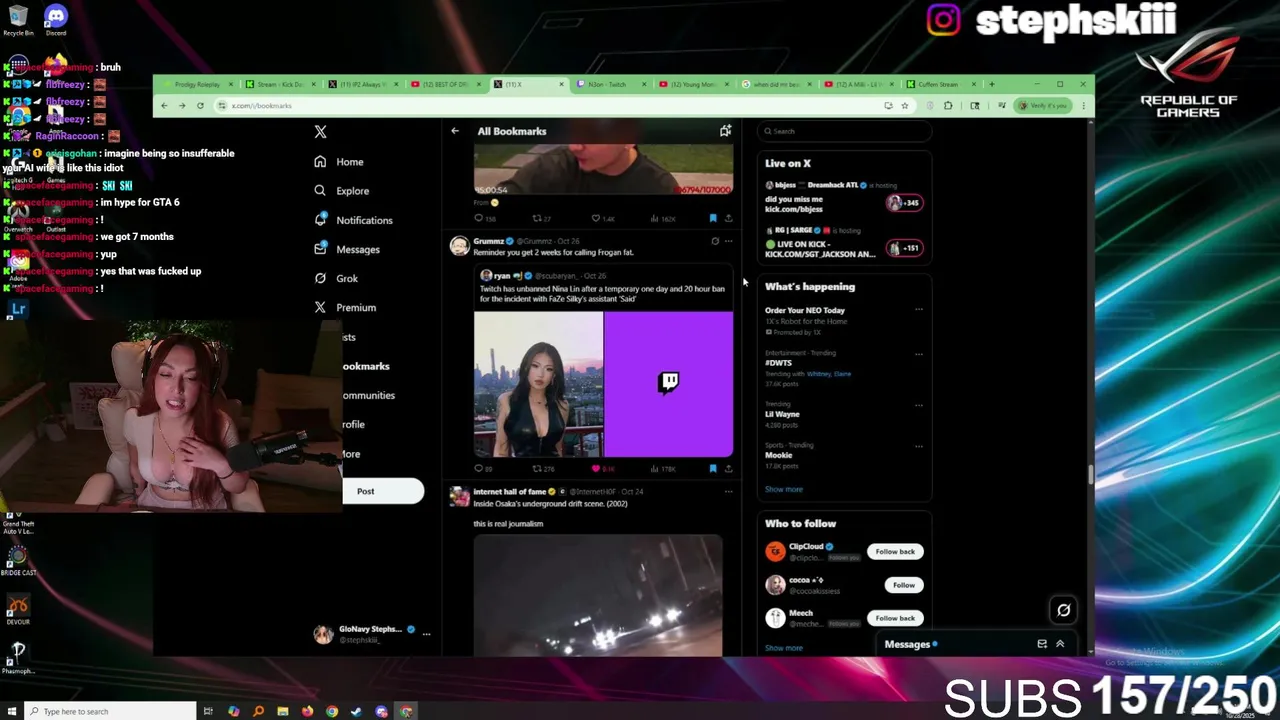Reload the page in Chrome
Image resolution: width=1280 pixels, height=720 pixels.
coord(200,105)
